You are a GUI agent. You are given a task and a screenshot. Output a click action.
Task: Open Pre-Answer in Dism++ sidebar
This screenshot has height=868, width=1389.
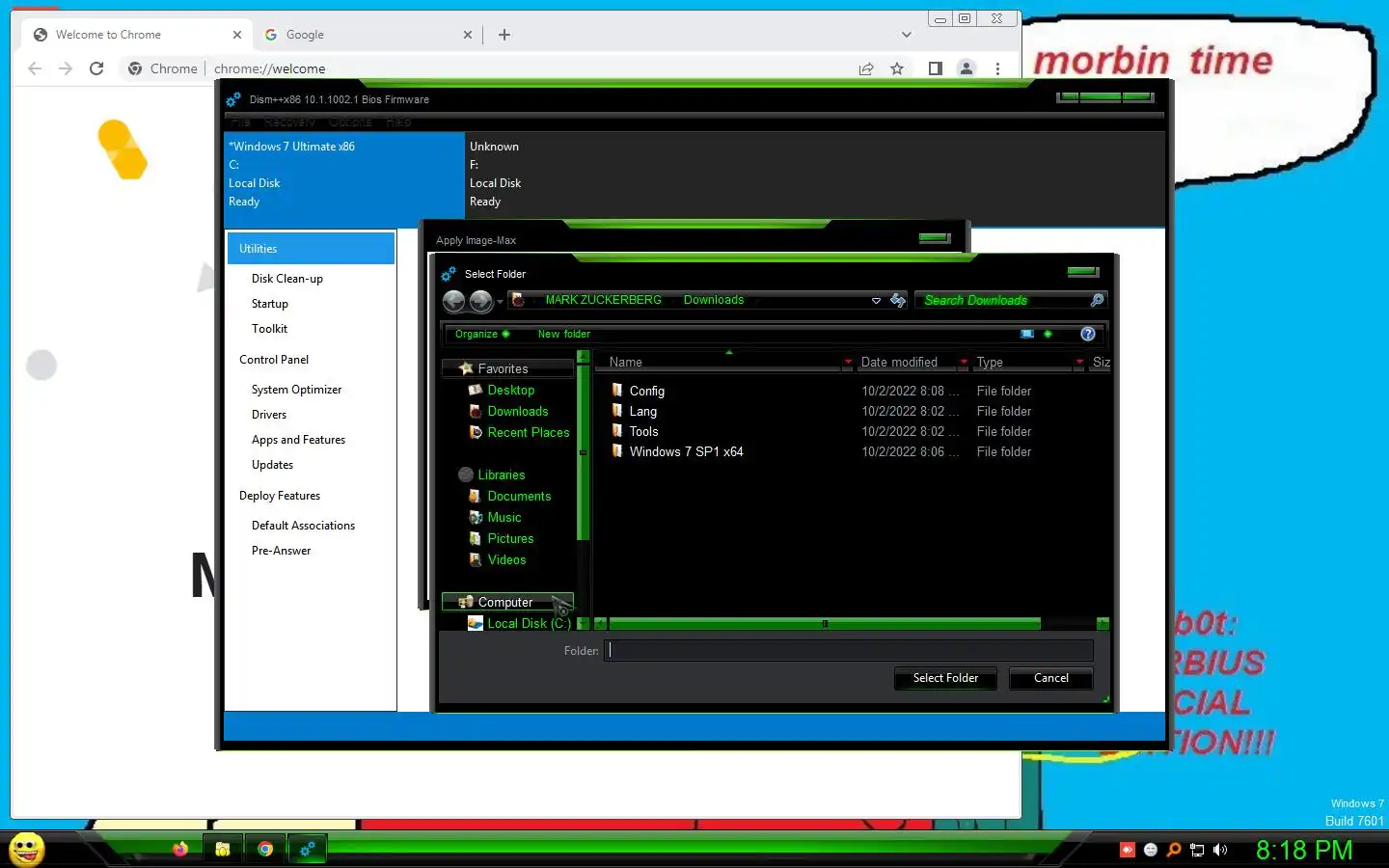pyautogui.click(x=281, y=551)
